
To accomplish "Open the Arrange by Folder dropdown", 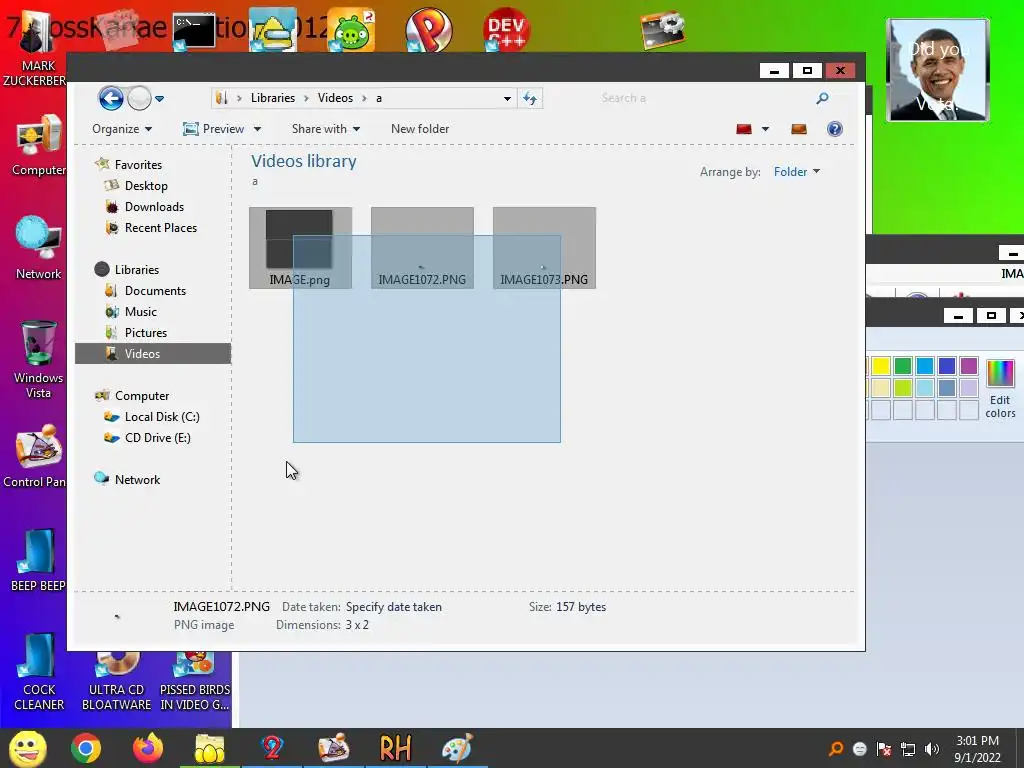I will 797,172.
